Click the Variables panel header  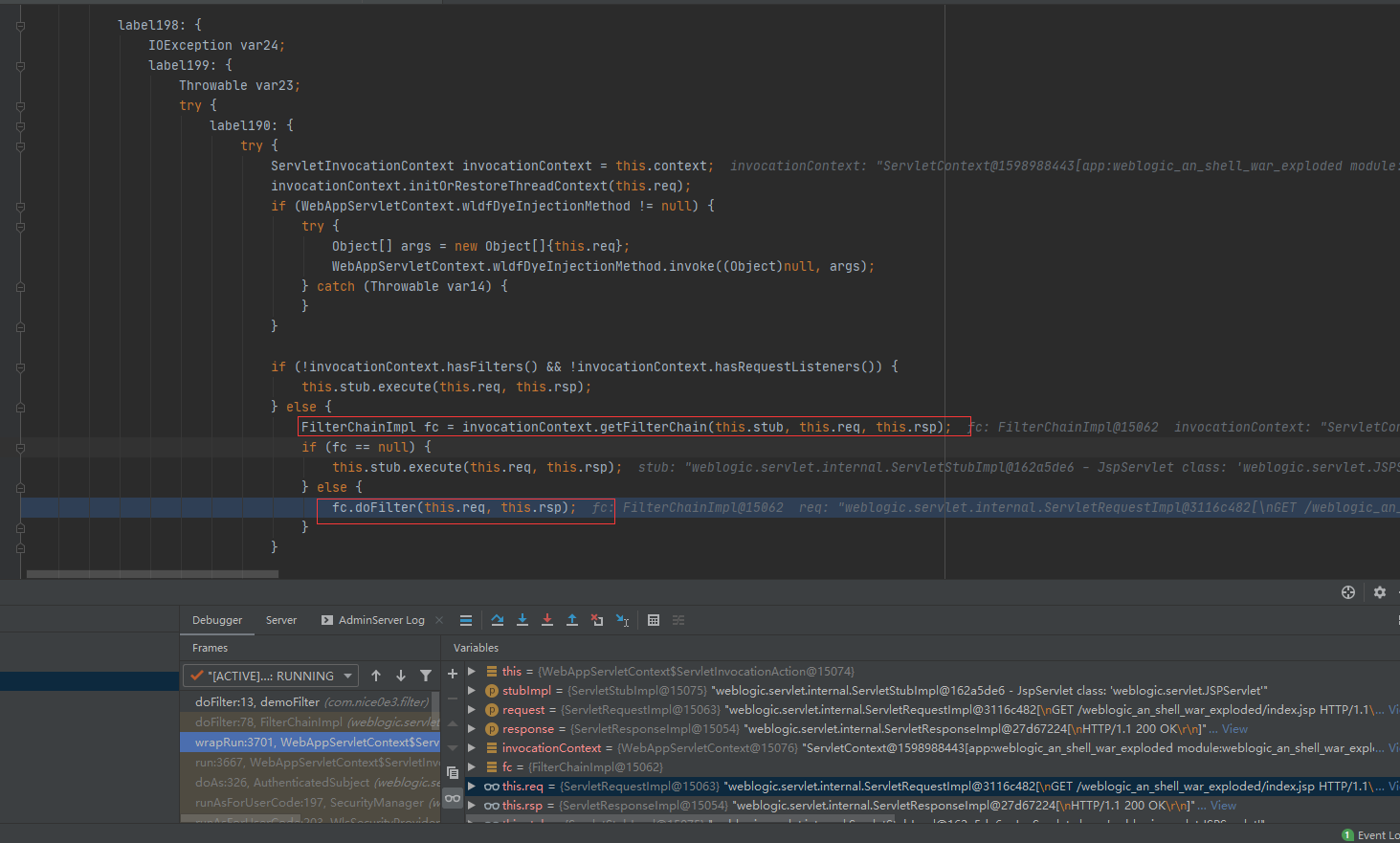(x=476, y=648)
